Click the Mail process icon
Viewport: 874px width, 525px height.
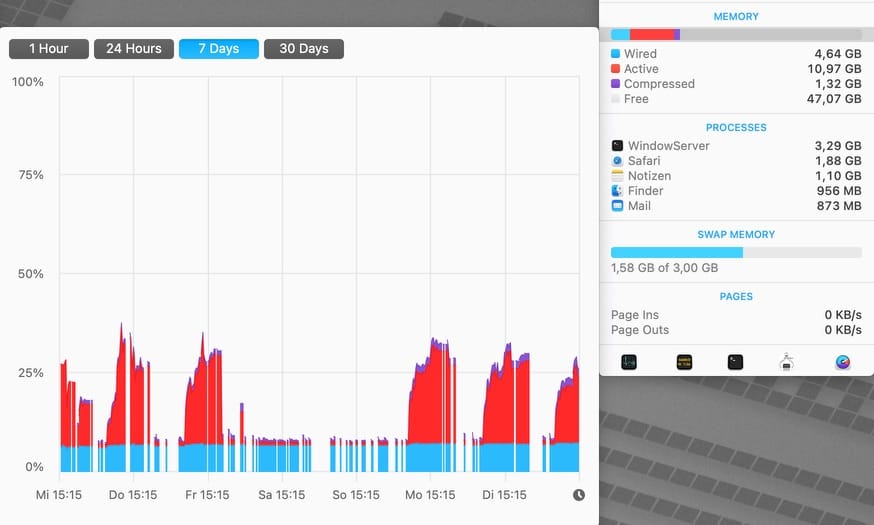(x=617, y=206)
